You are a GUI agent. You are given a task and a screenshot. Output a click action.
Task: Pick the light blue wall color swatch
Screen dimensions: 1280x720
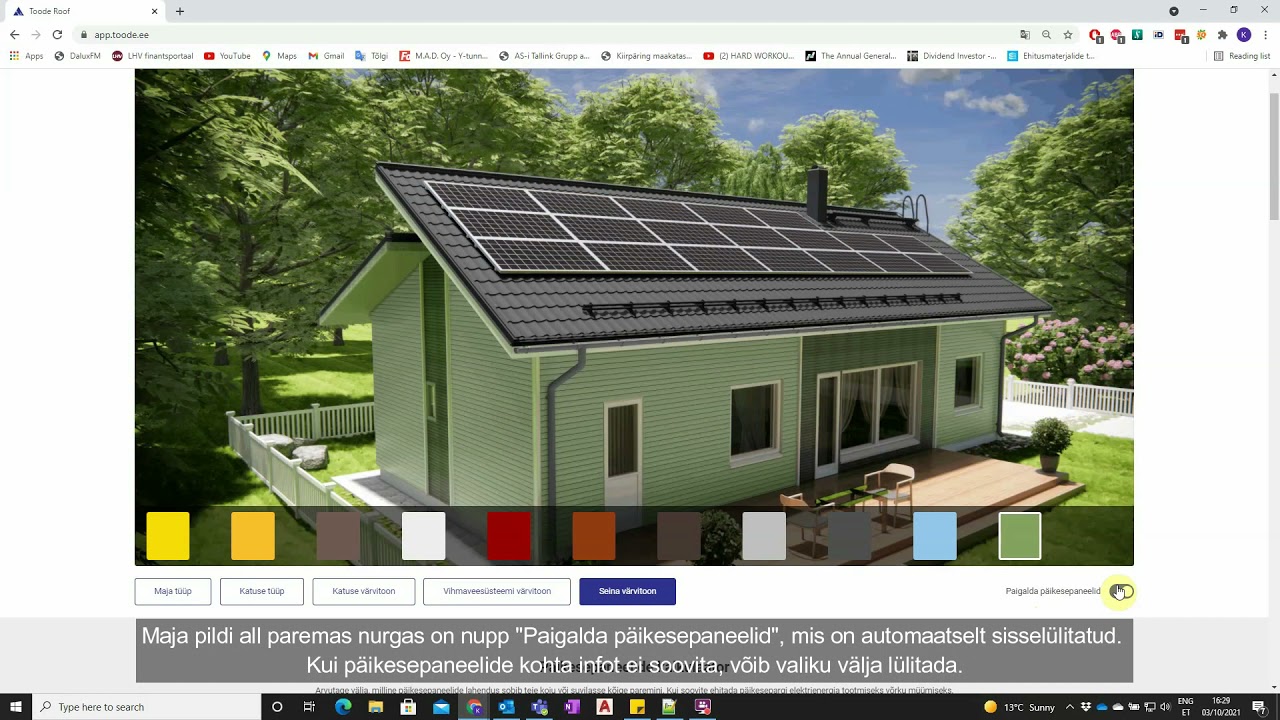[x=935, y=536]
